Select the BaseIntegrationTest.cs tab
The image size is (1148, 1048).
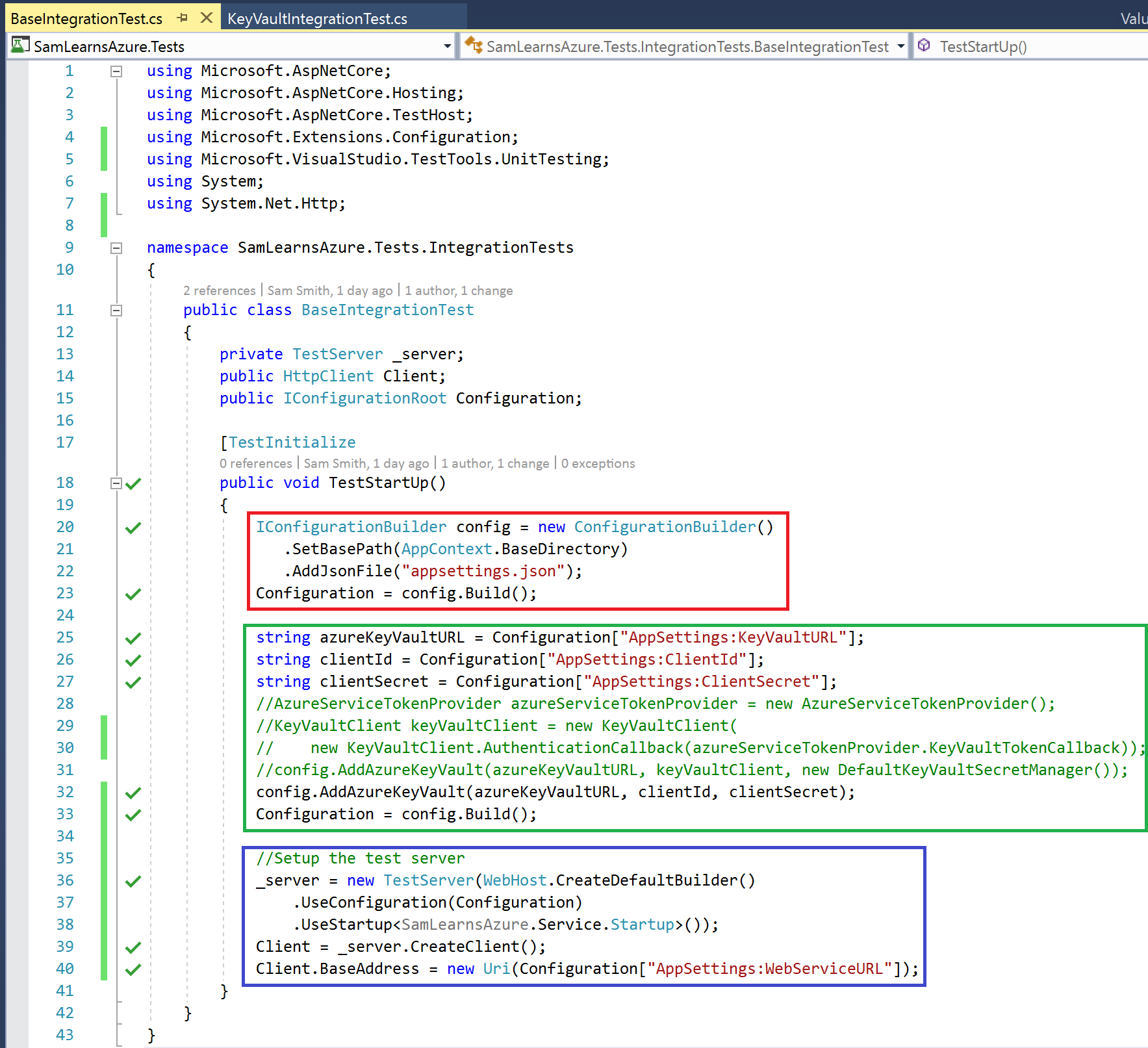coord(86,19)
